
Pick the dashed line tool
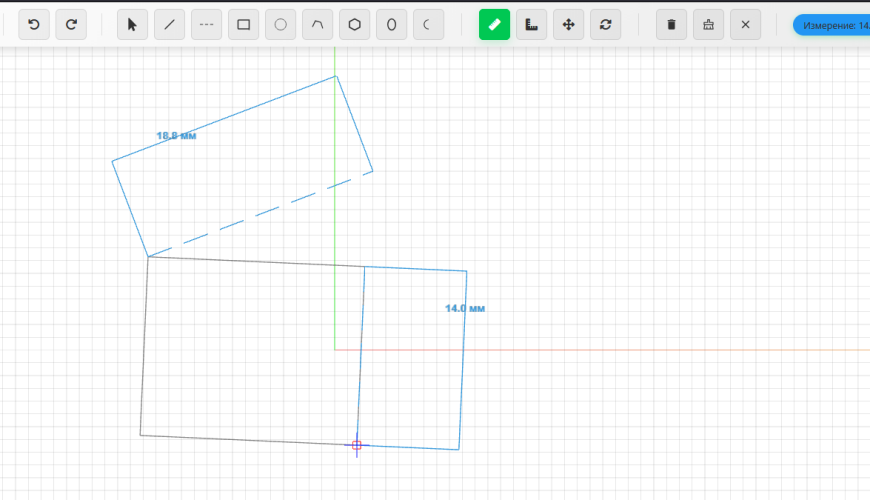coord(207,24)
